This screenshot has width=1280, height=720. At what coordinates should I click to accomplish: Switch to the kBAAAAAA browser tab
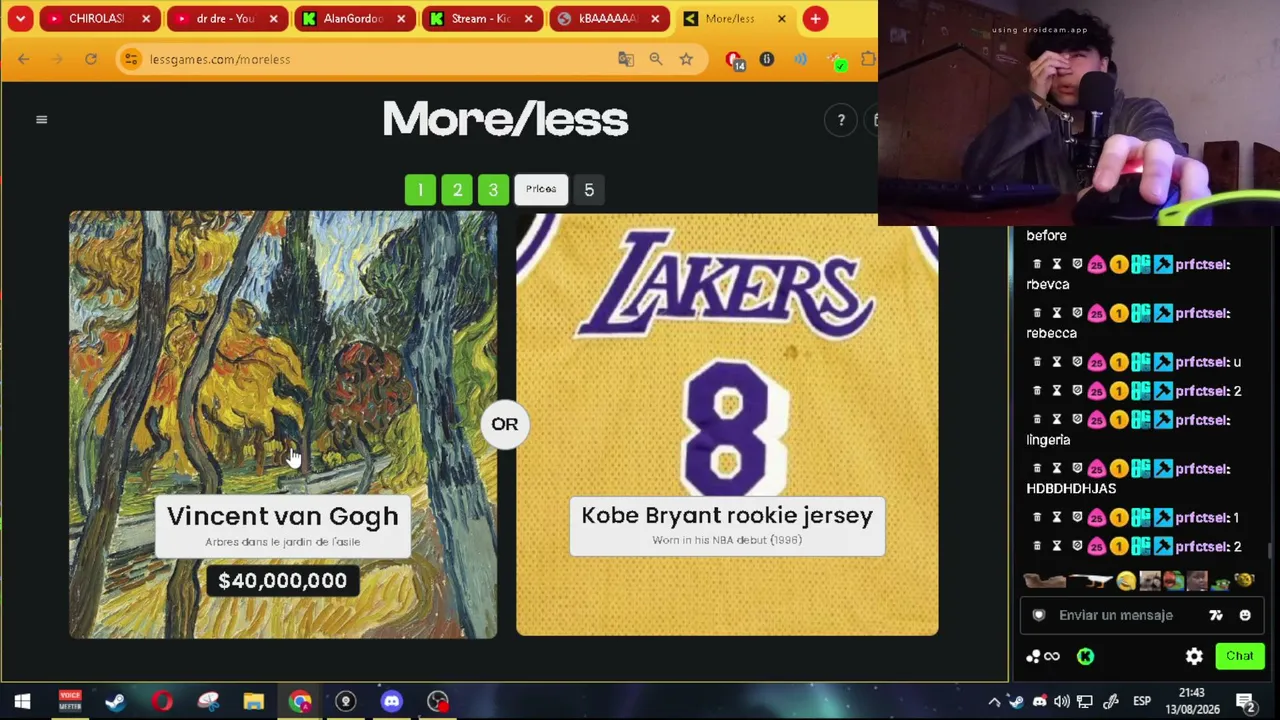pos(608,18)
